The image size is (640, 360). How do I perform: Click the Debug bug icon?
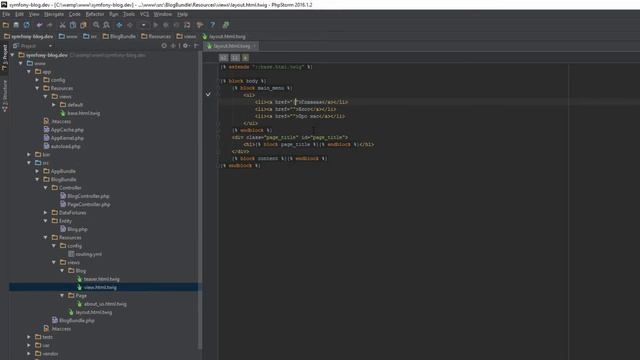[166, 25]
